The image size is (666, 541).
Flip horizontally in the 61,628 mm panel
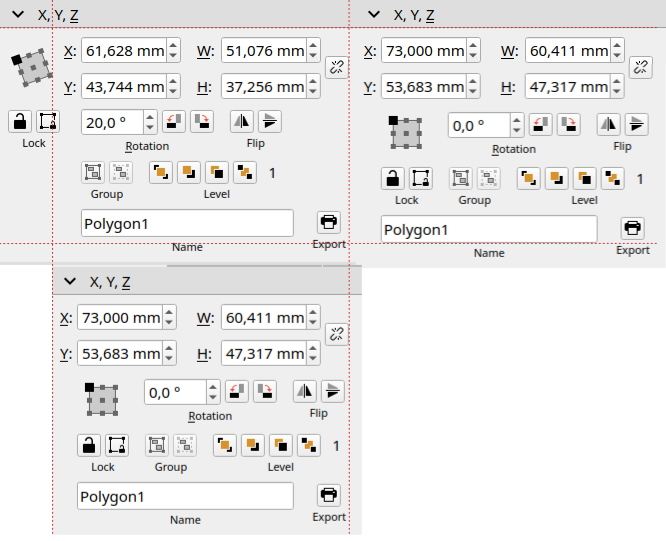tap(242, 122)
